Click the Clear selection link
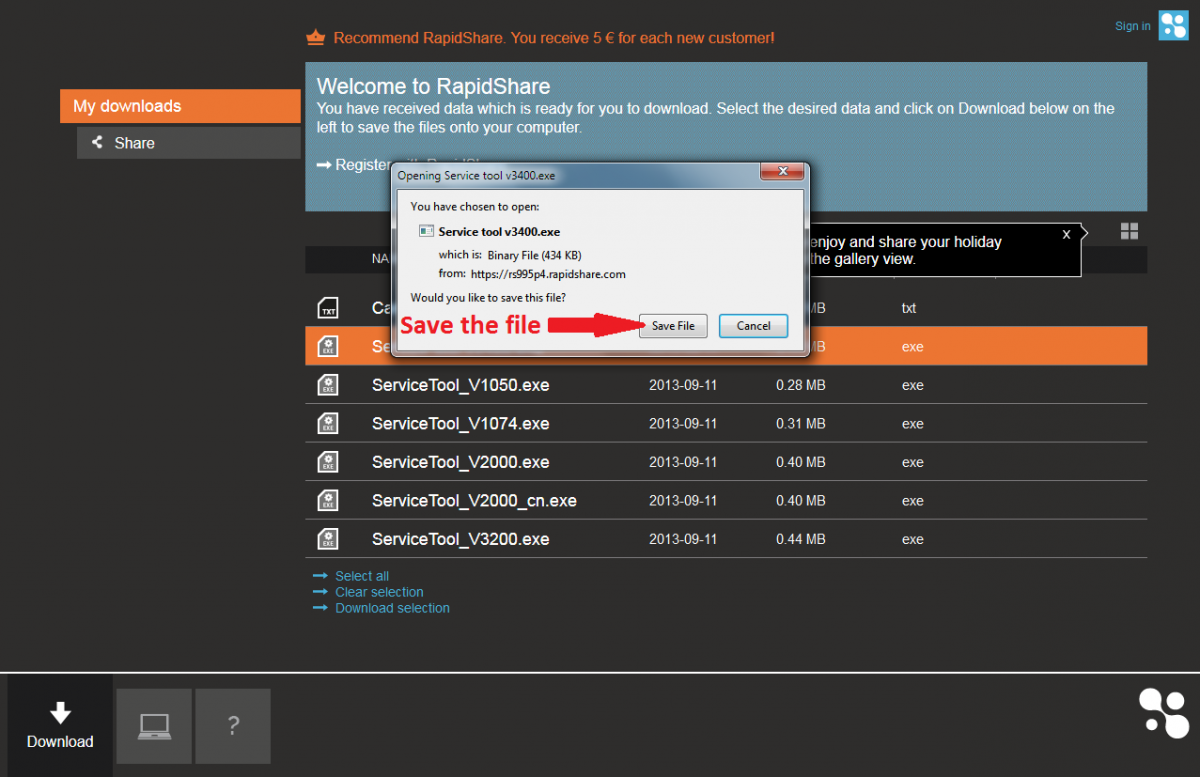1200x777 pixels. tap(379, 592)
